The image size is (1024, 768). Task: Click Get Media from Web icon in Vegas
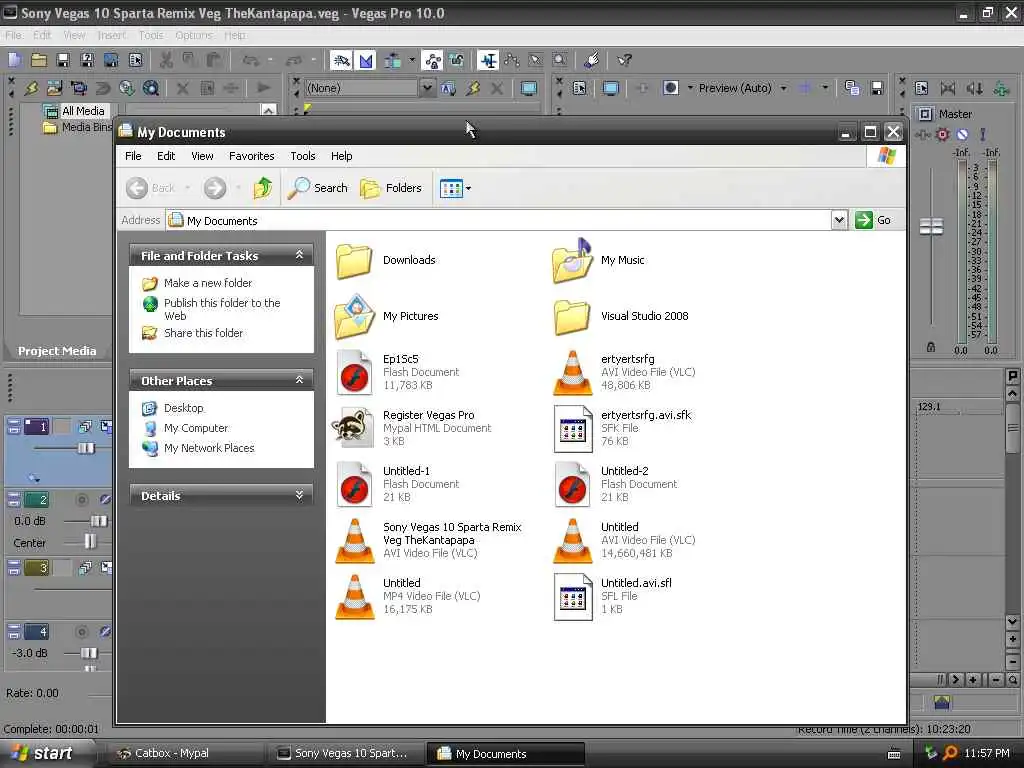point(127,88)
